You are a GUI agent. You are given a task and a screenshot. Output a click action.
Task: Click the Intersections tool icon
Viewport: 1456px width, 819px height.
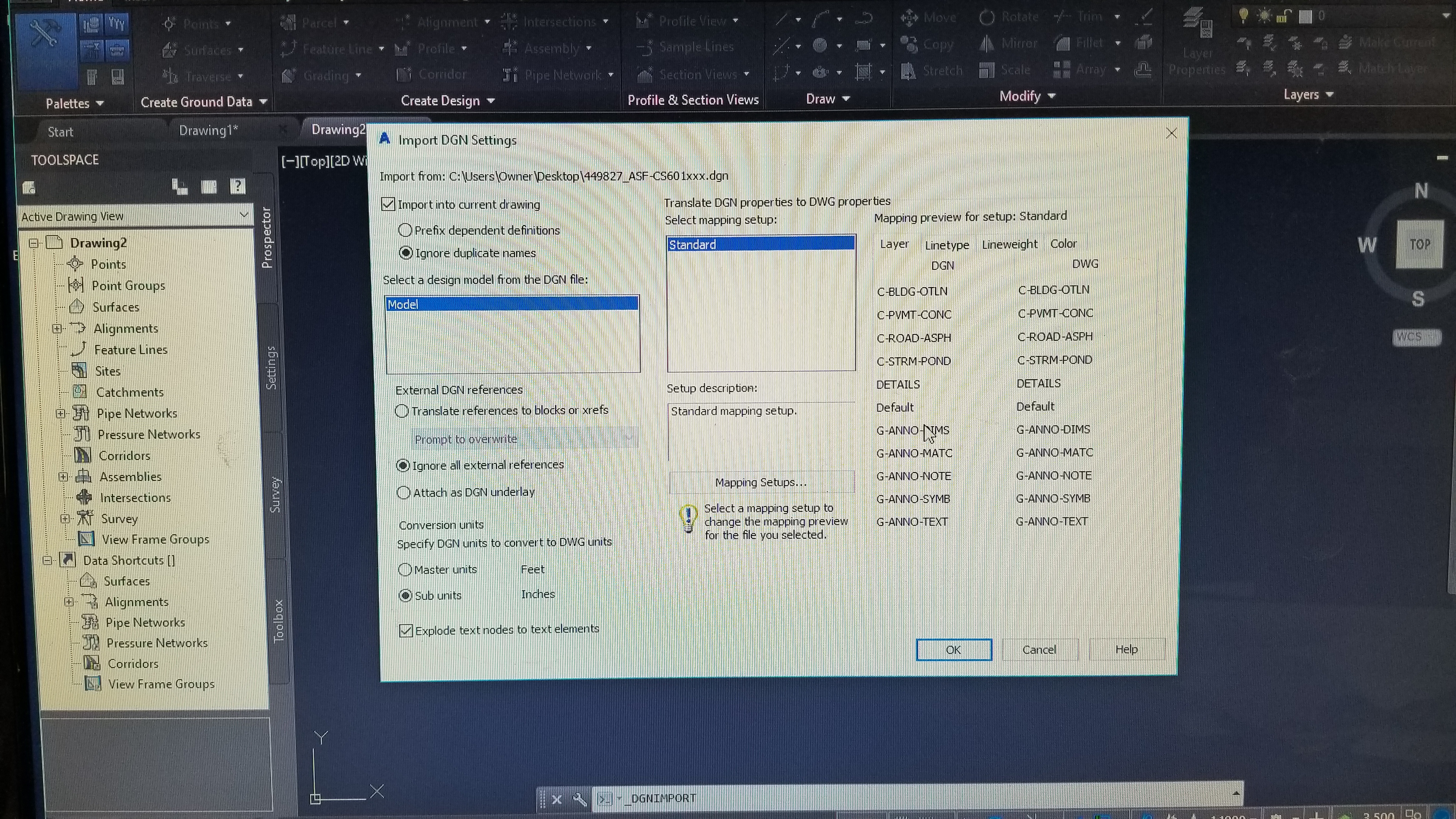[x=509, y=22]
